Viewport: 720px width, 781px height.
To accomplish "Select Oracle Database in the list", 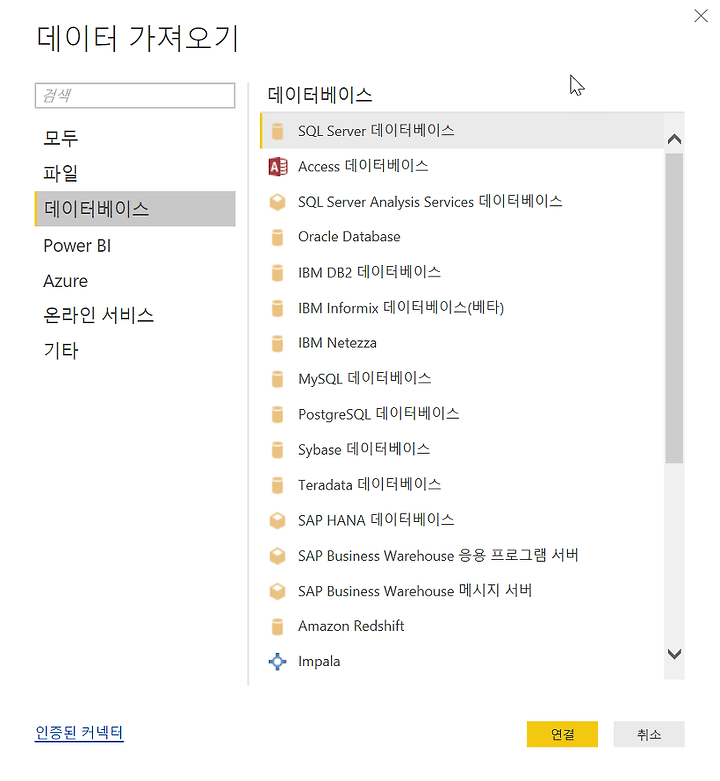I will point(462,237).
